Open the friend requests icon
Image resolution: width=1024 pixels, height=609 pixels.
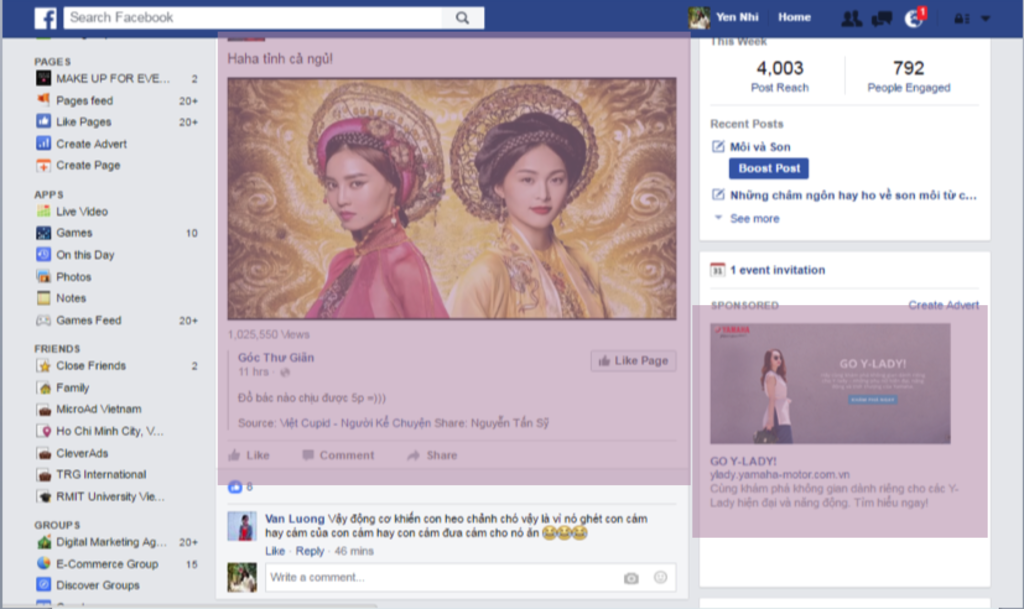(851, 18)
